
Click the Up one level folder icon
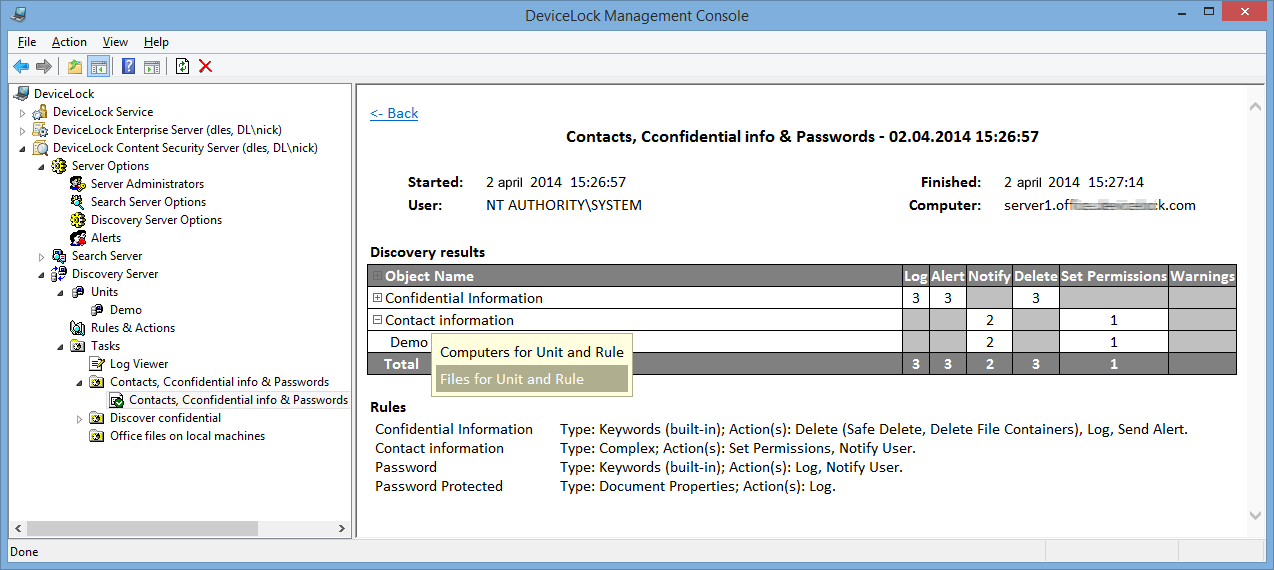[x=75, y=67]
